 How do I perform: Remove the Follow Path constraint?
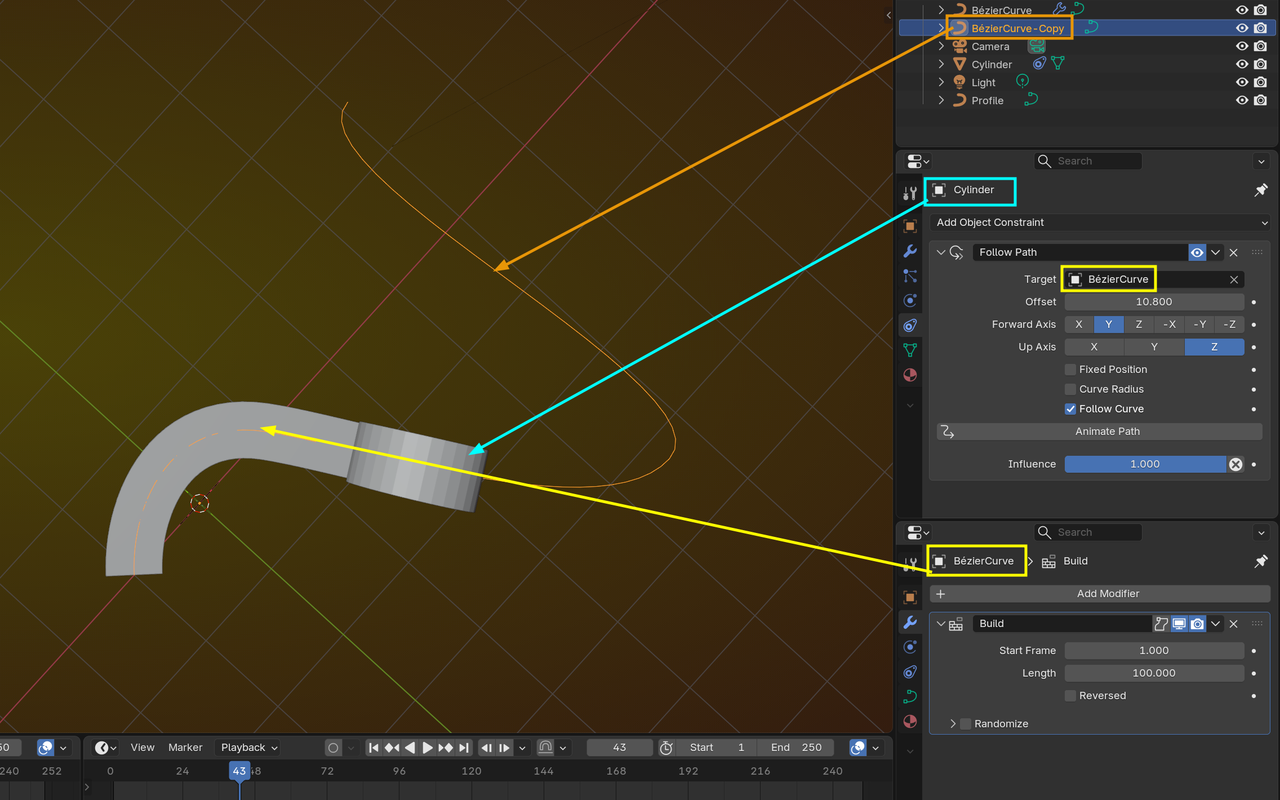(1234, 253)
